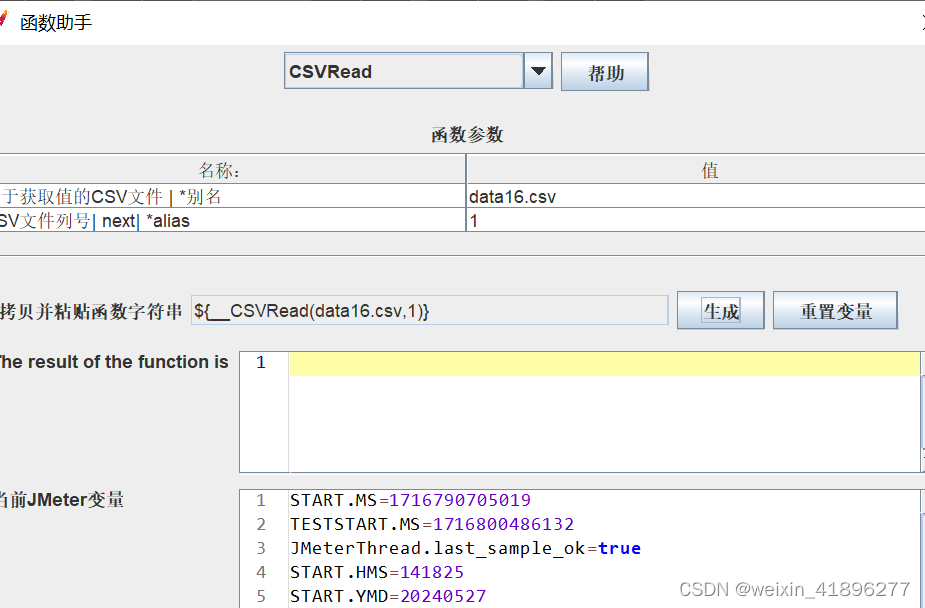Click the 帮助 help button

pos(604,71)
